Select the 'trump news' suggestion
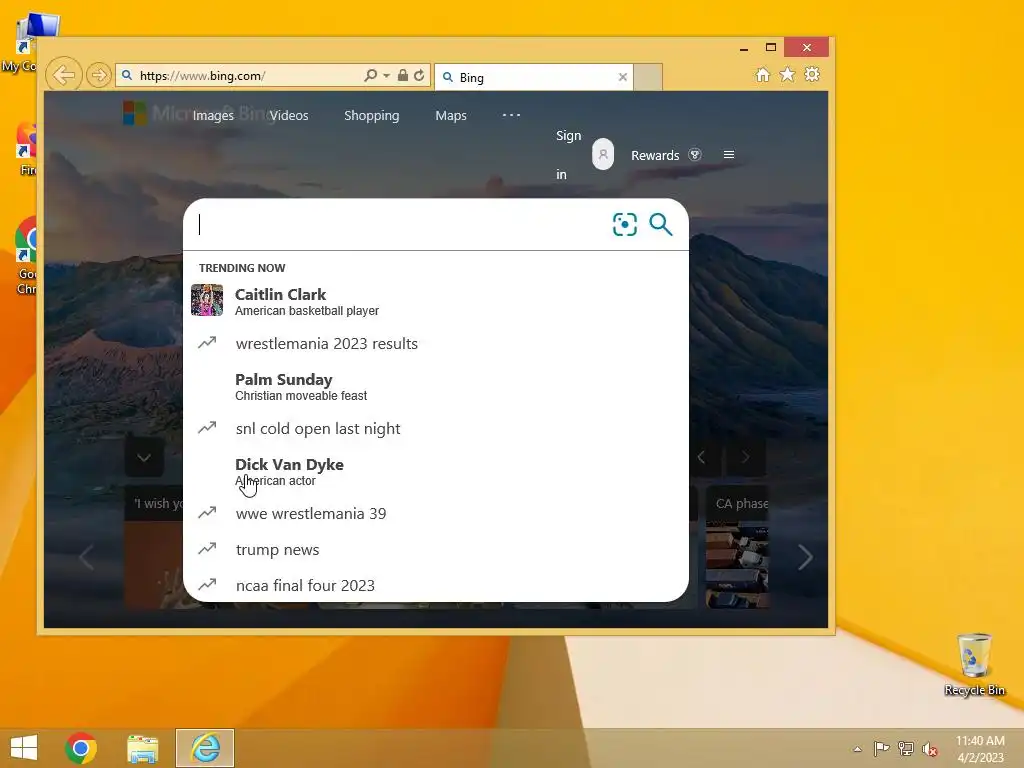Viewport: 1024px width, 768px height. click(x=436, y=549)
